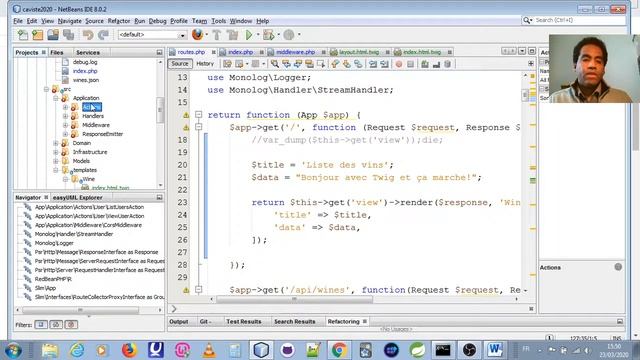
Task: Select Monolog\Logger in Navigator list
Action: click(54, 243)
